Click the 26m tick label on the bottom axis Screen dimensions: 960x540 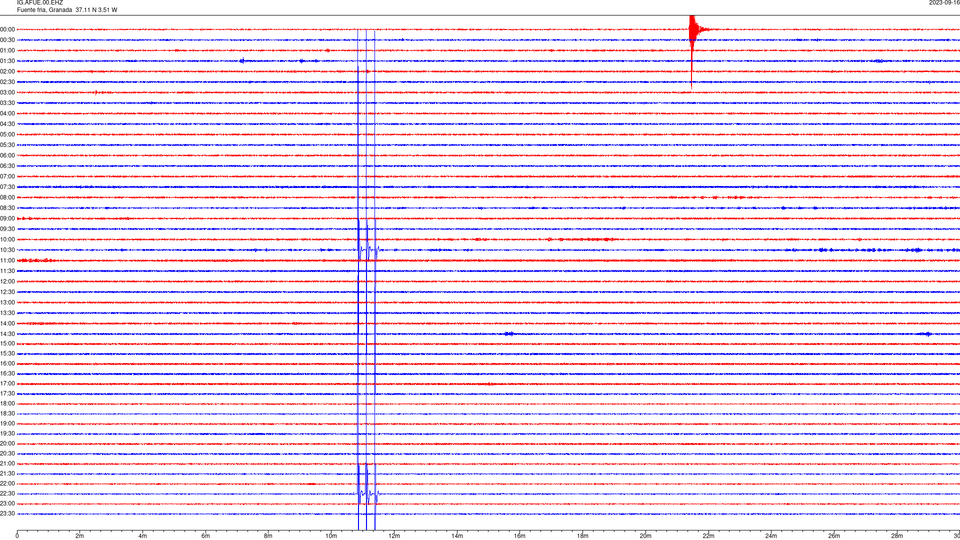(x=834, y=536)
